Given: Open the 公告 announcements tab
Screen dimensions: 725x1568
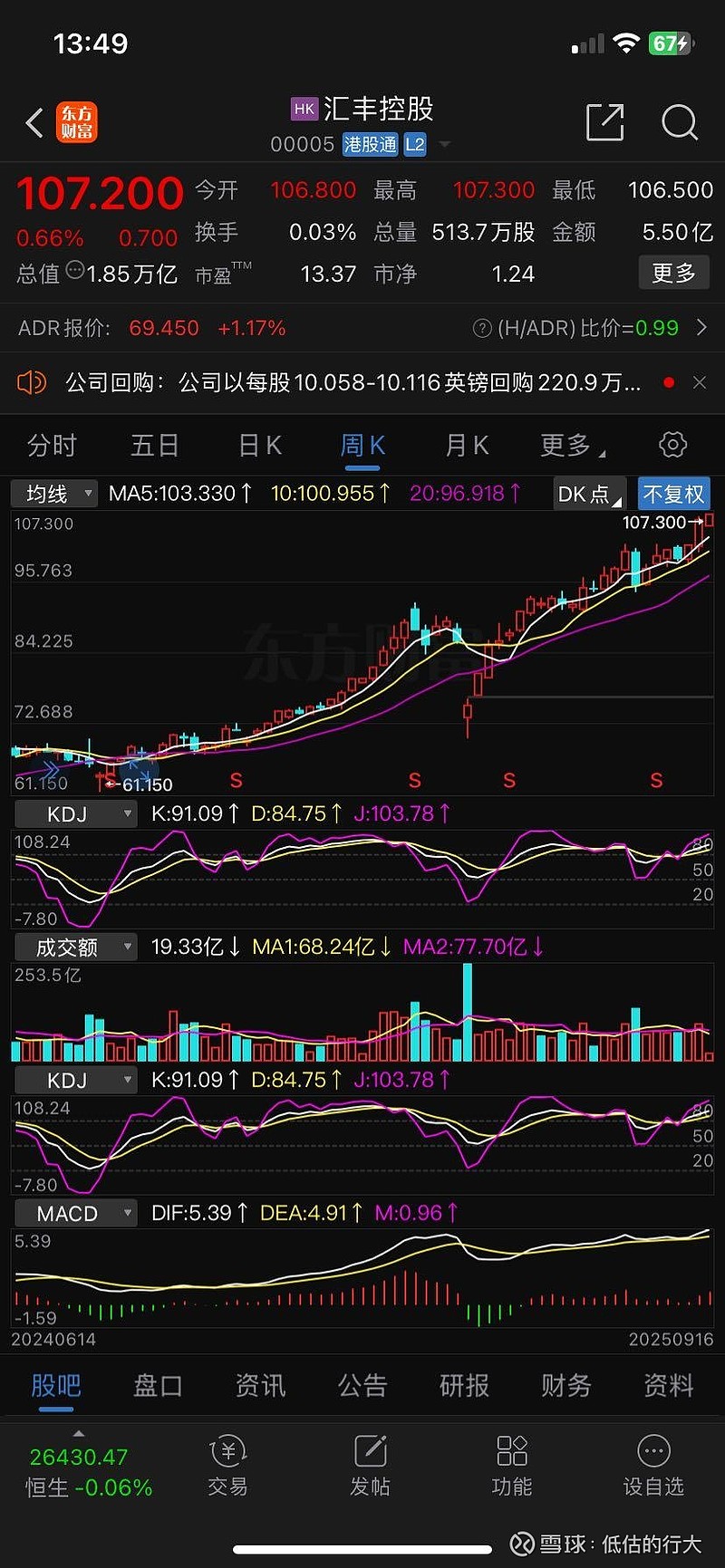Looking at the screenshot, I should pyautogui.click(x=362, y=1385).
